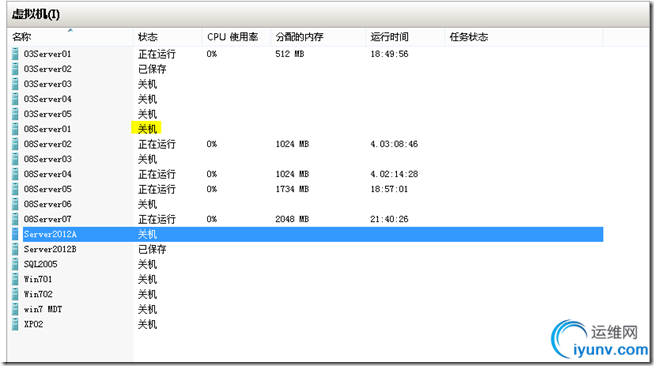Image resolution: width=654 pixels, height=366 pixels.
Task: Select the 03Server03 virtual machine name
Action: pyautogui.click(x=47, y=84)
